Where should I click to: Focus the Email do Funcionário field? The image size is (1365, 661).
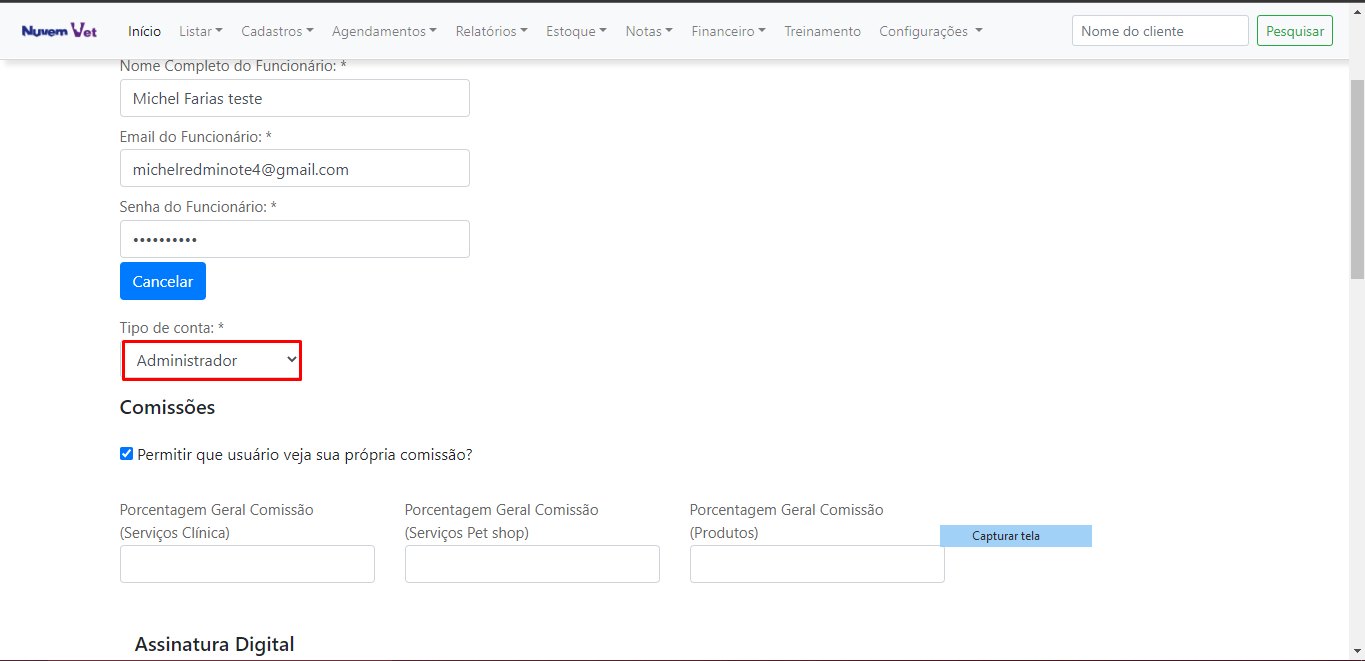pyautogui.click(x=294, y=169)
